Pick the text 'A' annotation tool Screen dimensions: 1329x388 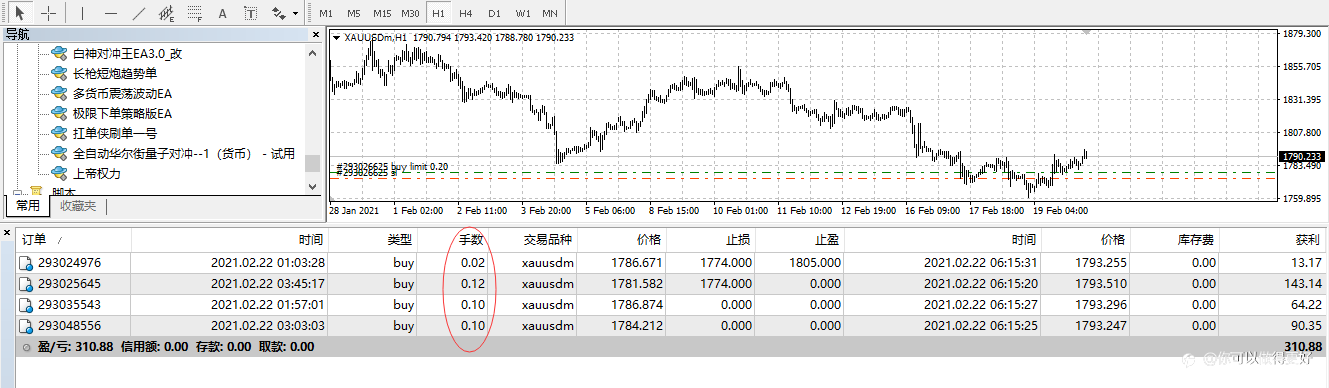(222, 13)
